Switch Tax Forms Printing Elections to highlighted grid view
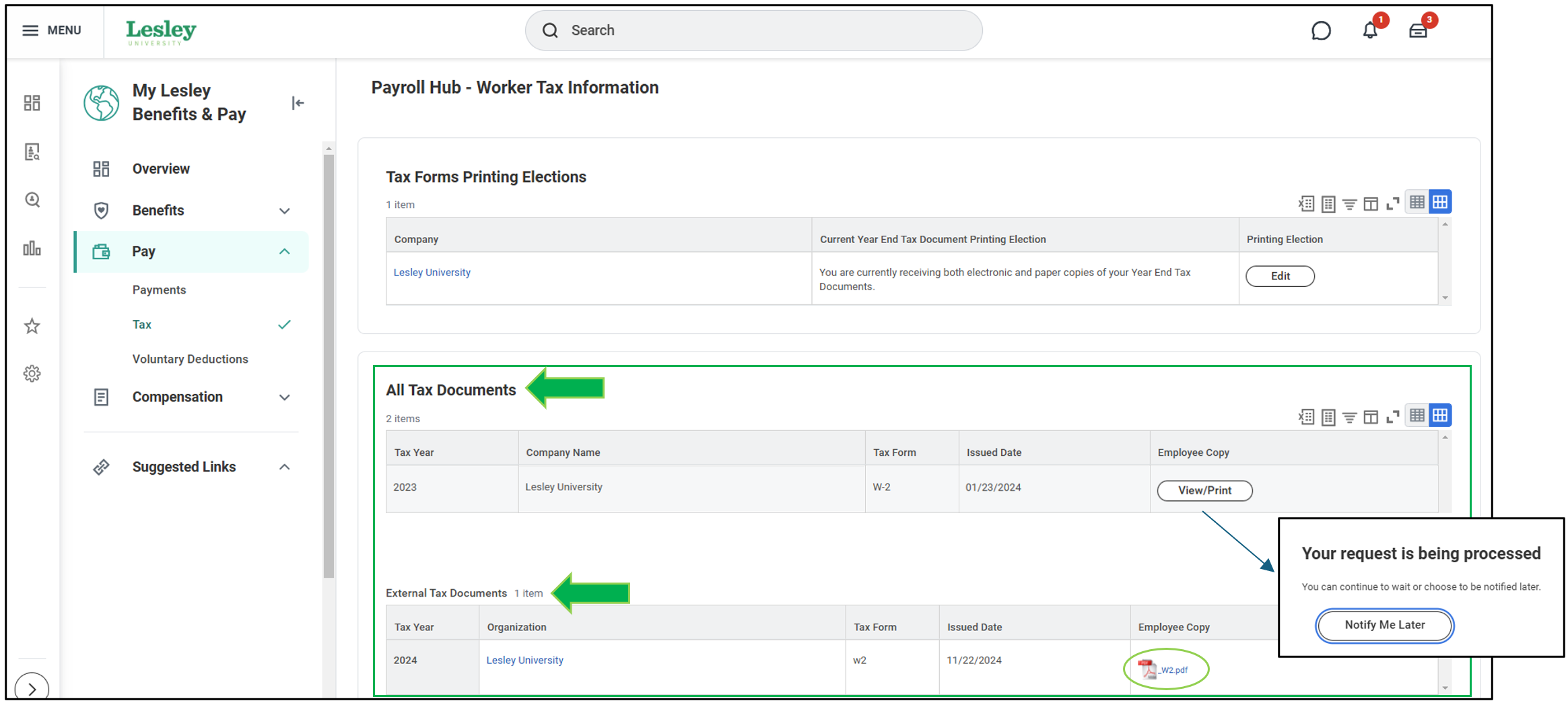This screenshot has height=703, width=1568. pyautogui.click(x=1440, y=202)
